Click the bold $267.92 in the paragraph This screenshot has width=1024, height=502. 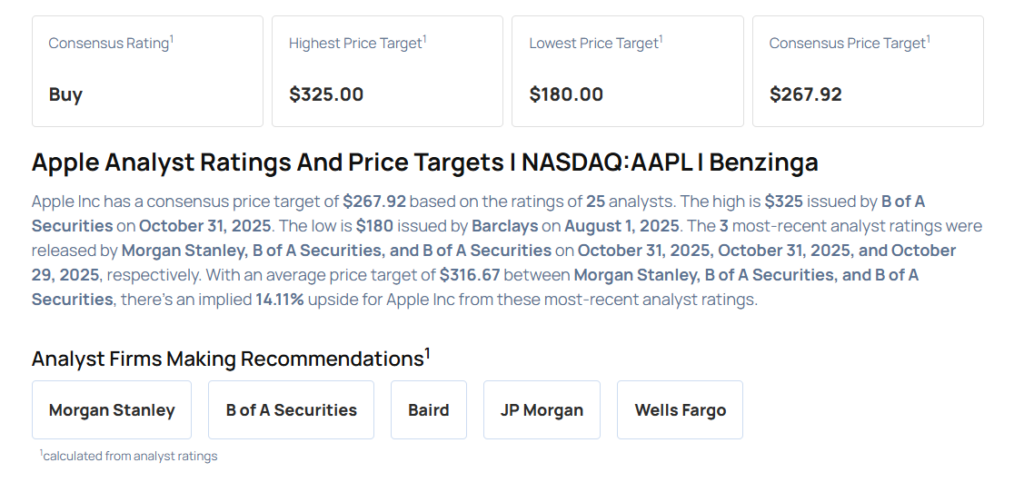pyautogui.click(x=374, y=201)
